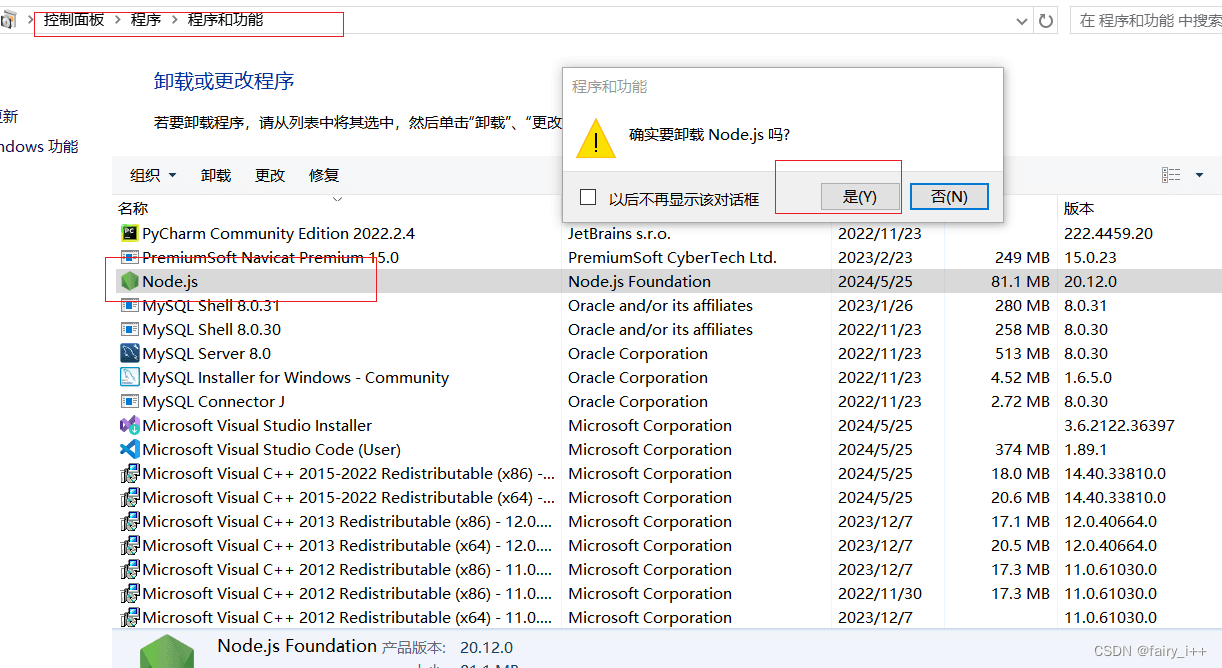The image size is (1222, 668).
Task: Click the 222.4459.20 version cell
Action: (1108, 233)
